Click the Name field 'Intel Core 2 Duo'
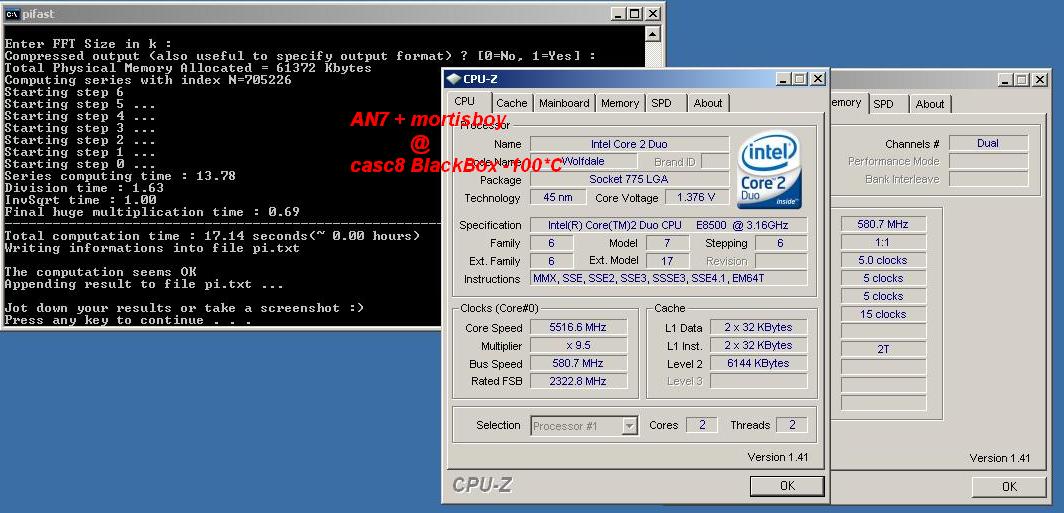Screen dimensions: 1064x513 click(x=629, y=144)
